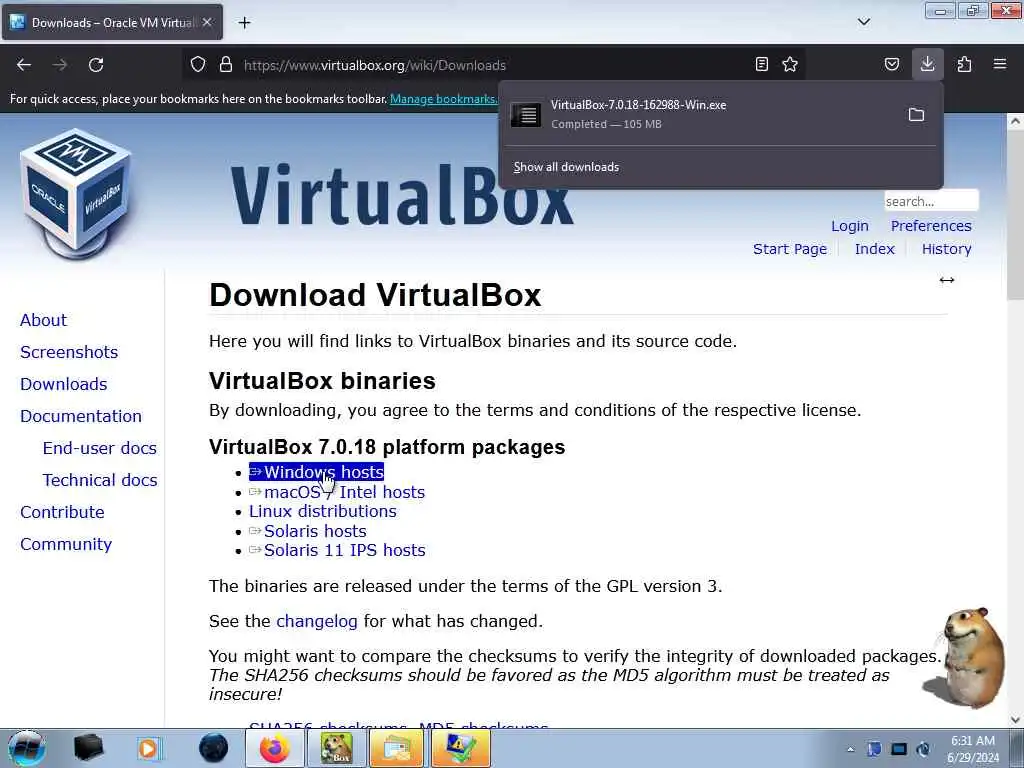Click the macOS / Intel hosts link
This screenshot has height=768, width=1024.
point(337,492)
